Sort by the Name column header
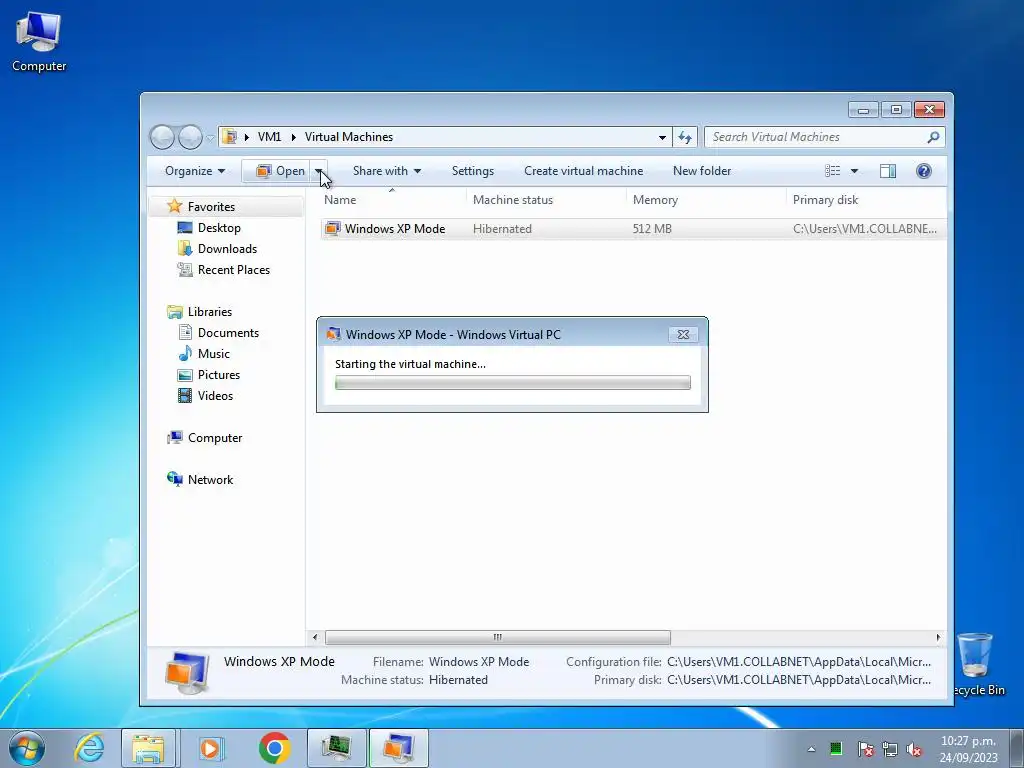Image resolution: width=1024 pixels, height=768 pixels. [x=392, y=200]
